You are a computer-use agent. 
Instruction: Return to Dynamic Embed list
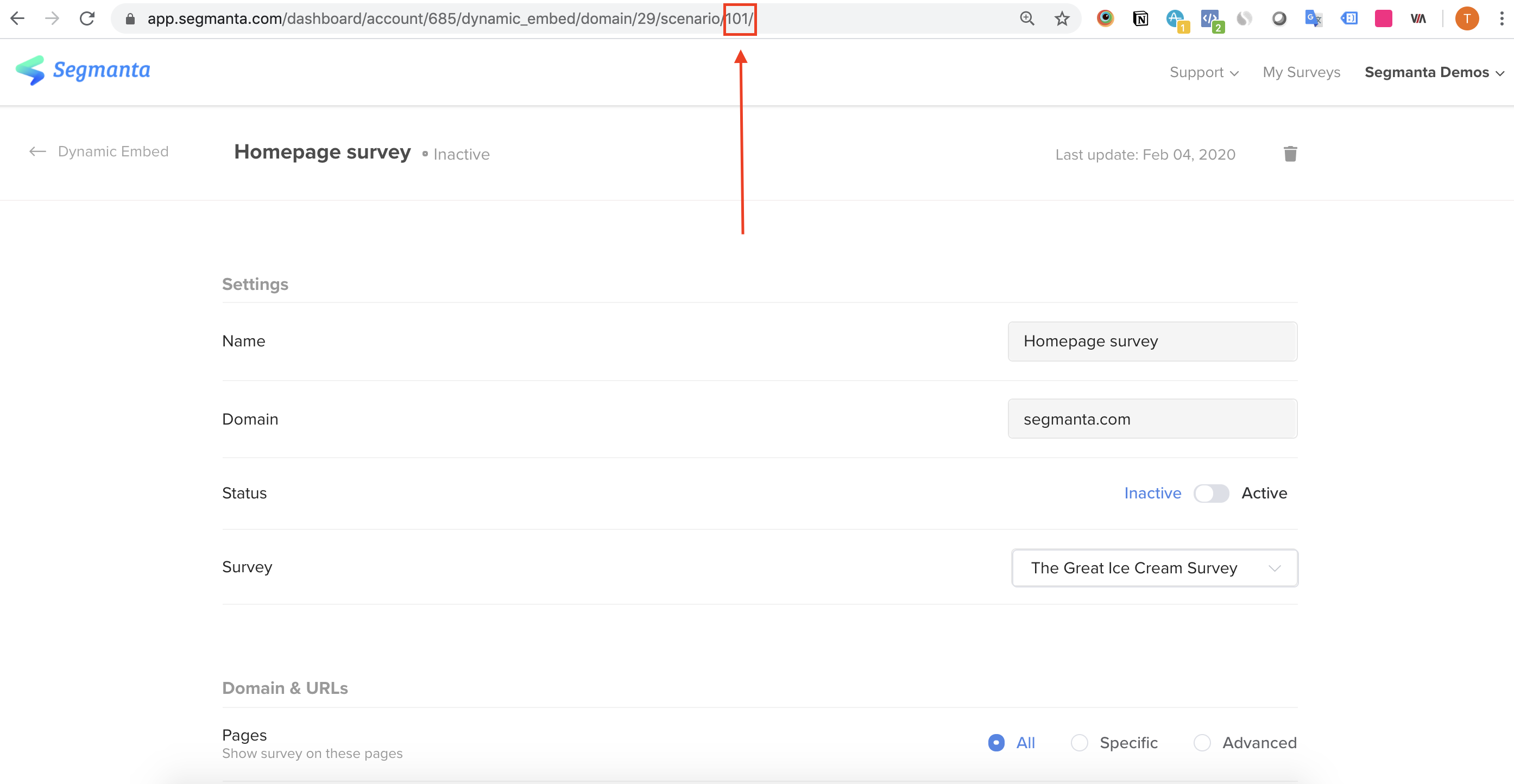point(113,151)
